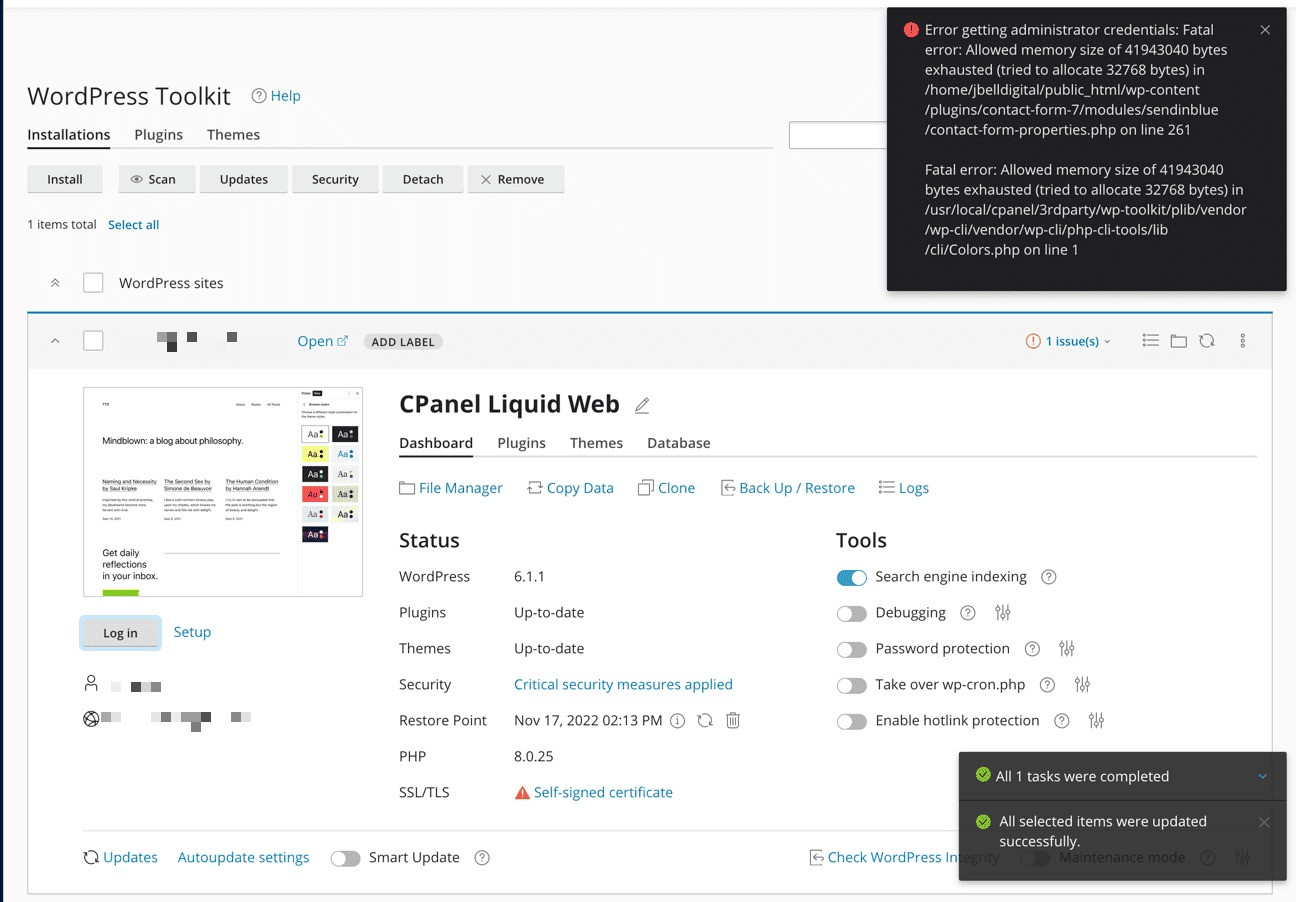Switch to the top Themes tab

coord(233,135)
